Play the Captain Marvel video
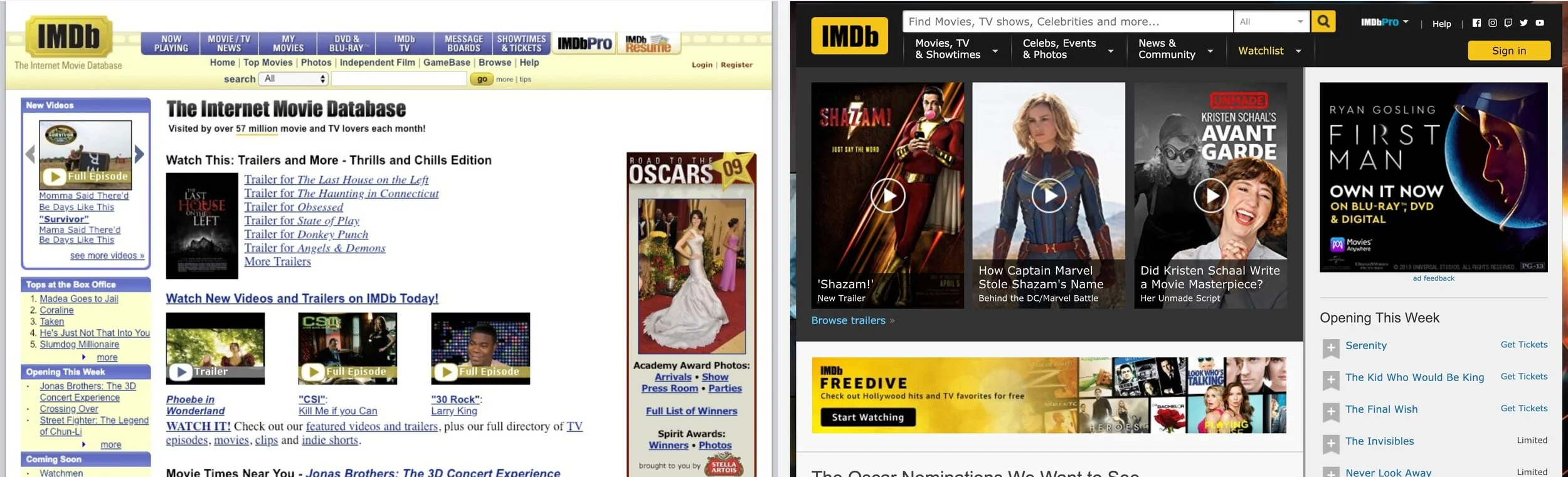The image size is (1568, 477). pos(1049,196)
